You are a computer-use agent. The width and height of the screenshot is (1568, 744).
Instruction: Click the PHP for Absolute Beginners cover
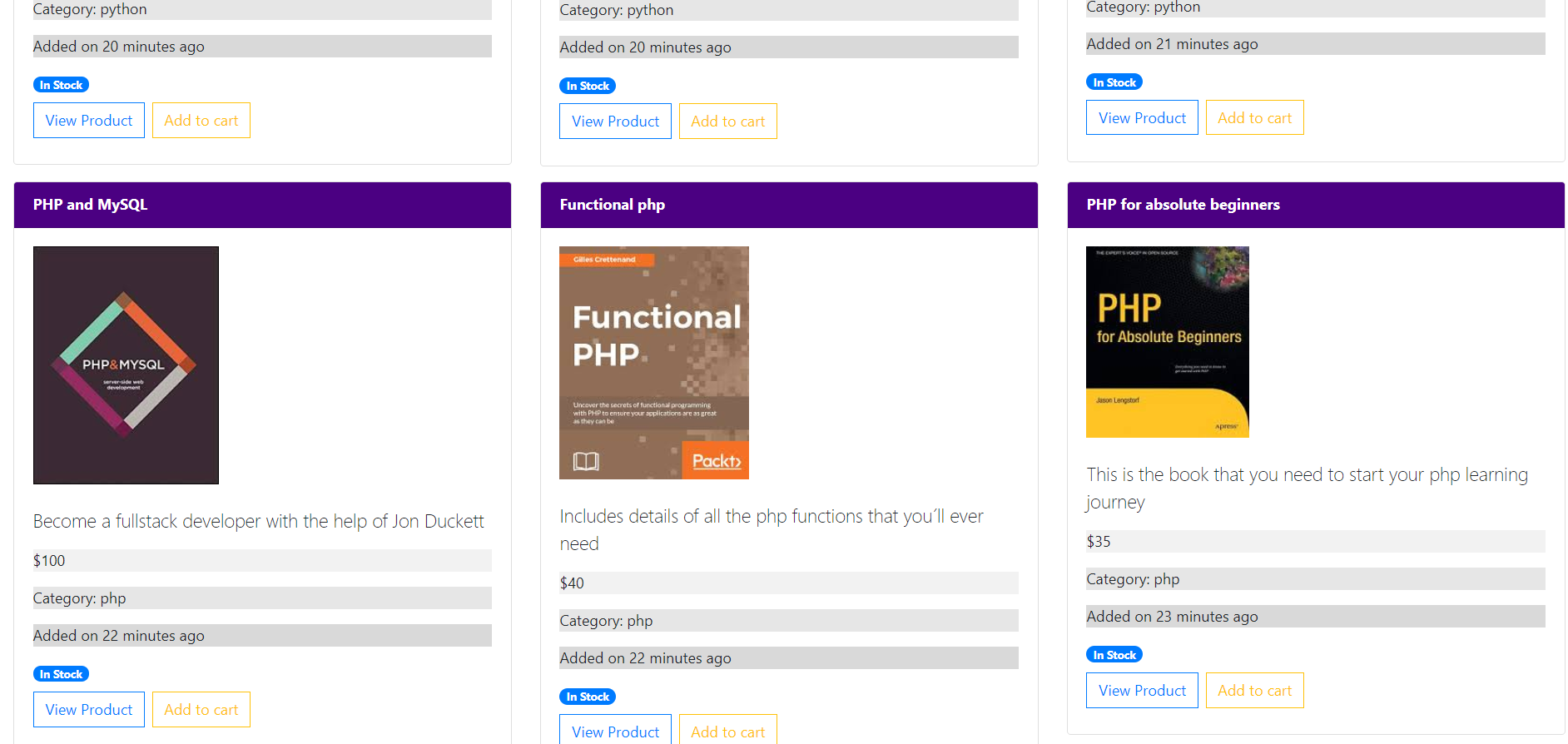[1167, 341]
